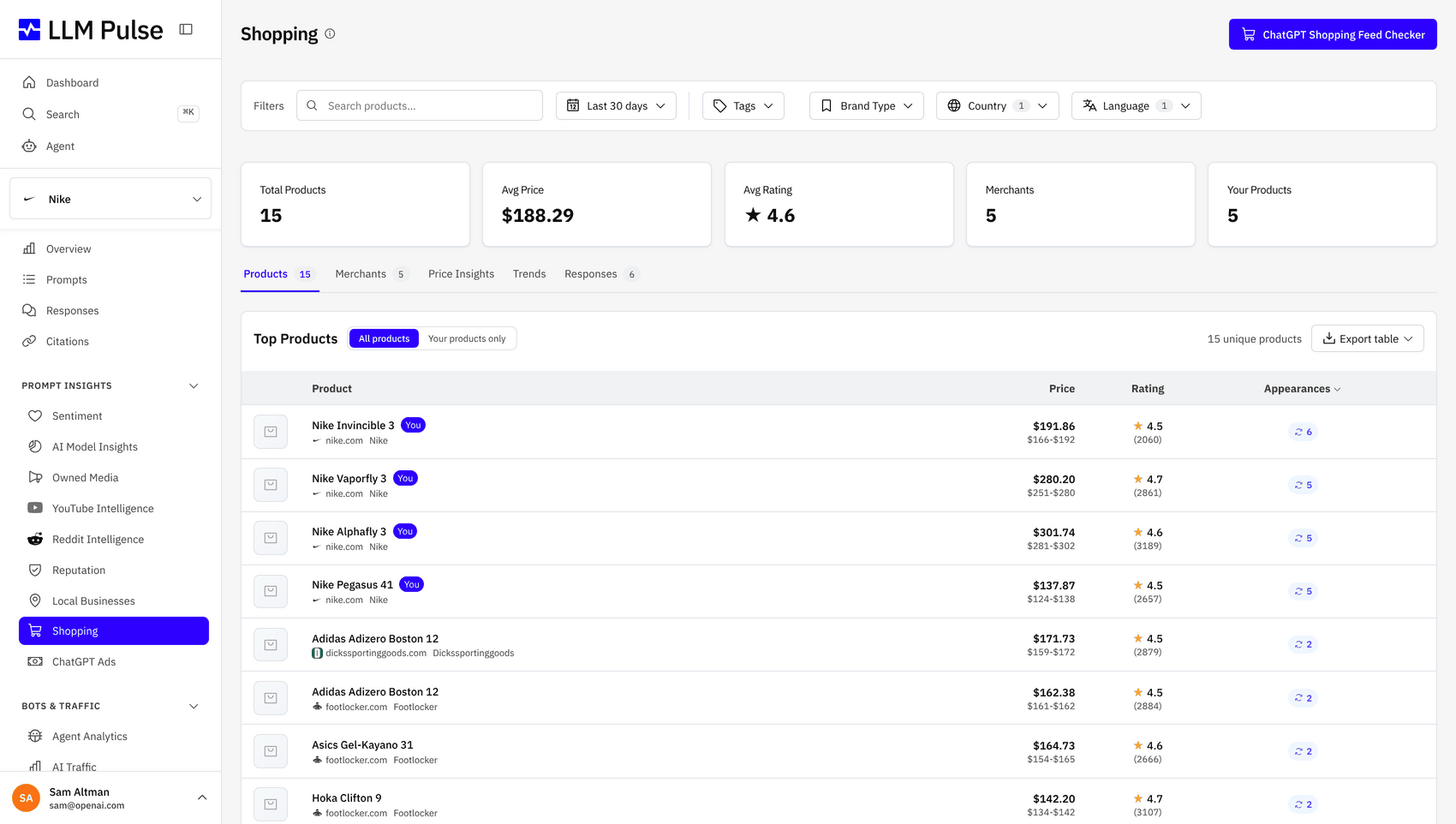Click ChatGPT Shopping Feed Checker button

click(1333, 34)
